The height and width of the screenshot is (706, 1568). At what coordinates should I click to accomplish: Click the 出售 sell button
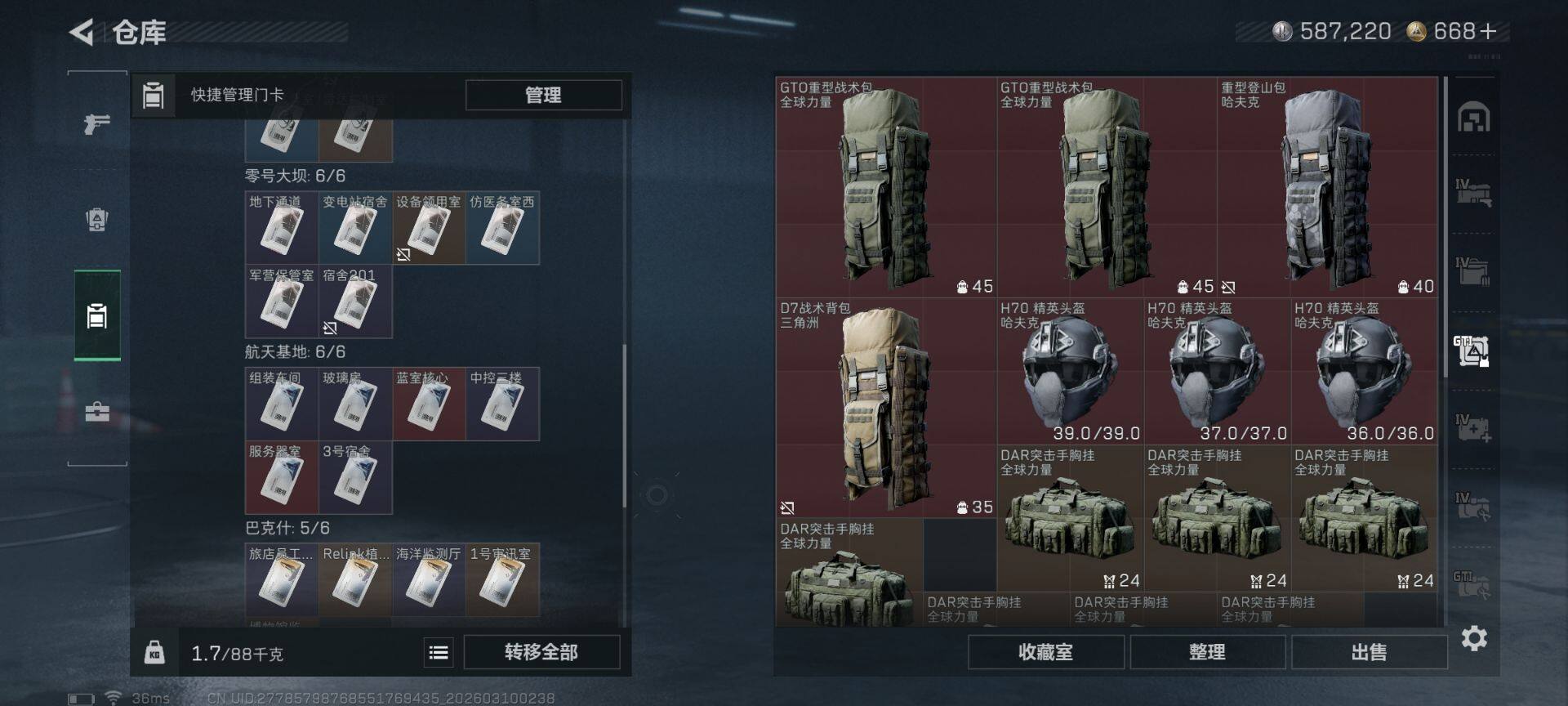(1369, 652)
